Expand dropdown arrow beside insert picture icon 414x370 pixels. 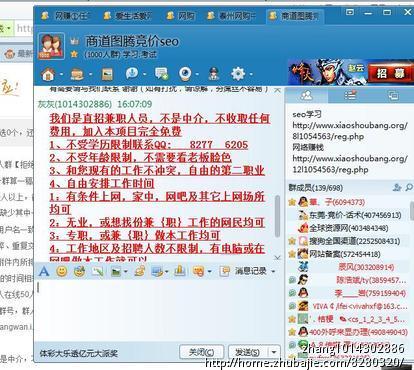coord(126,272)
